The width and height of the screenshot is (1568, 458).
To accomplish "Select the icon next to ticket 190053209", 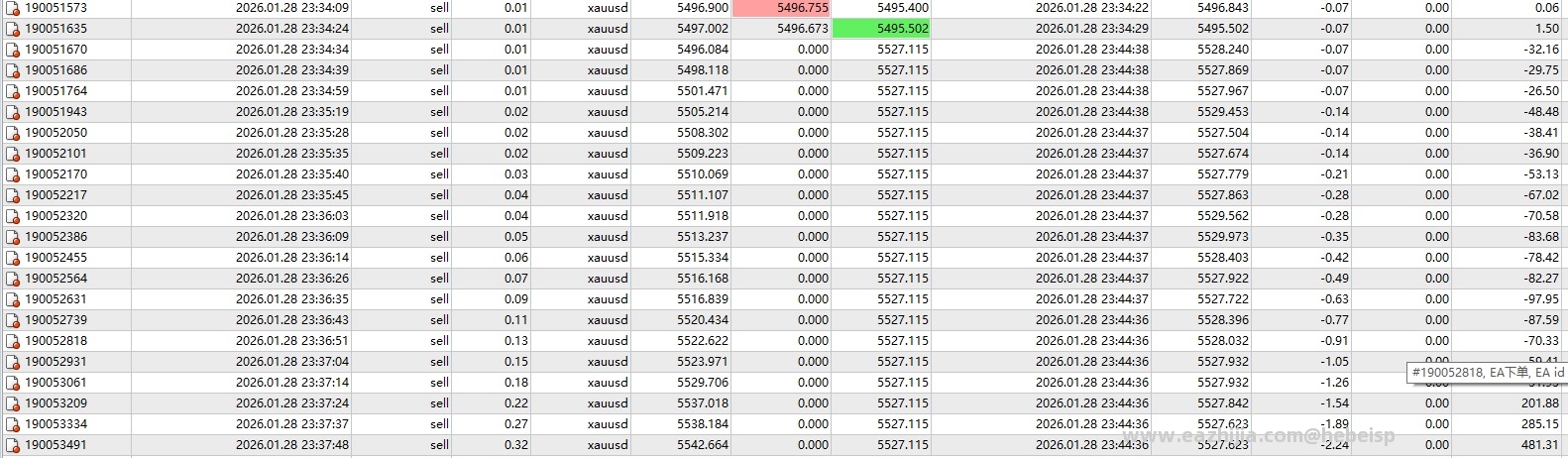I will 13,403.
